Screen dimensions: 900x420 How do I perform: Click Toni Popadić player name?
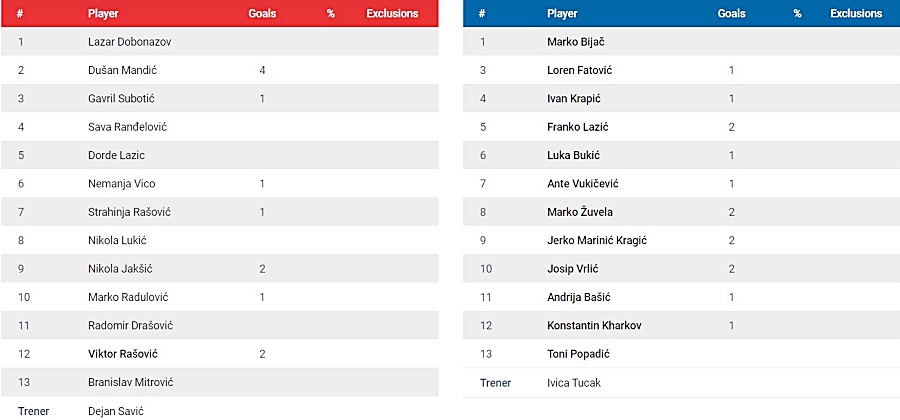pos(578,354)
